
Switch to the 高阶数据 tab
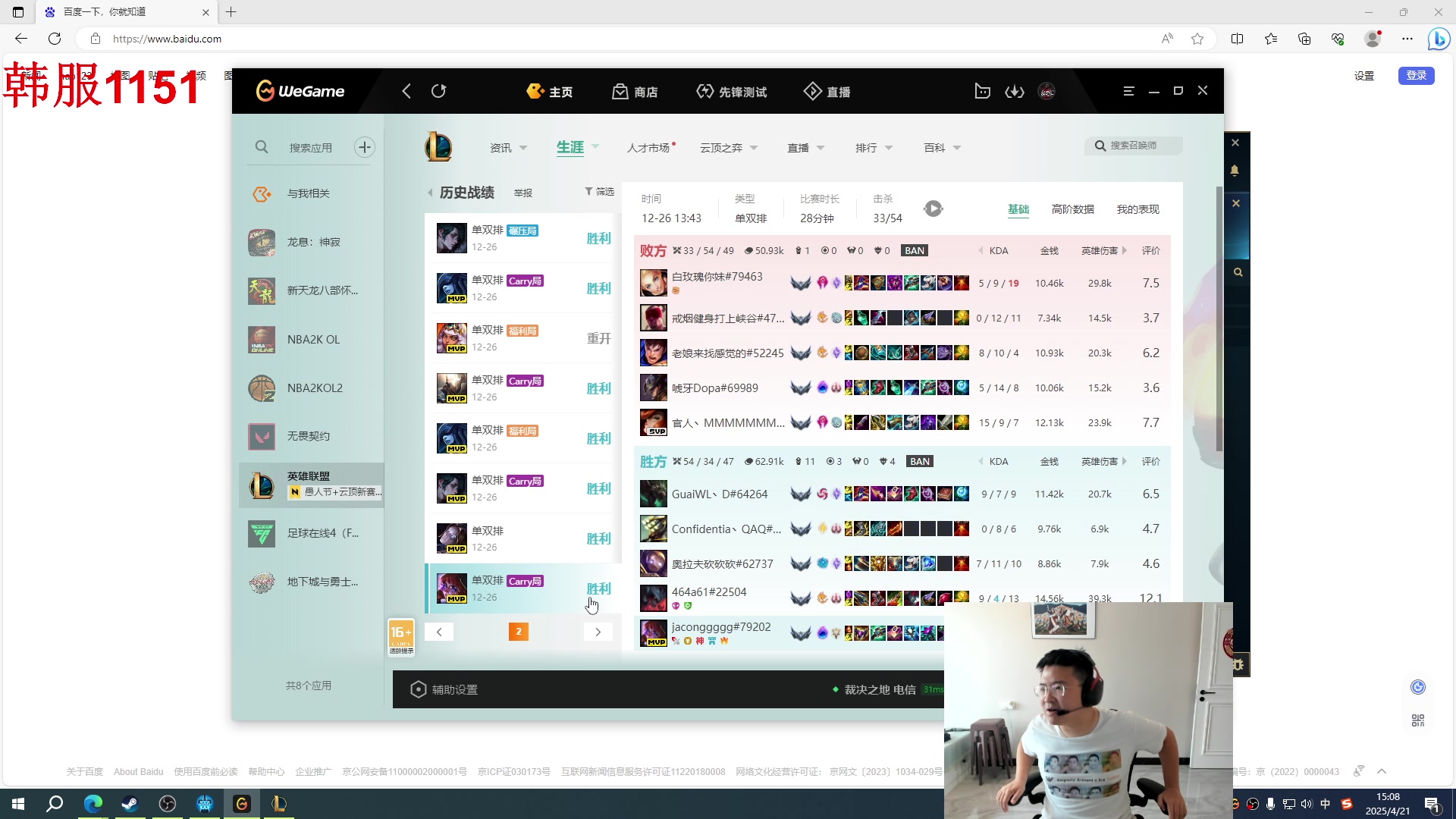click(1072, 209)
